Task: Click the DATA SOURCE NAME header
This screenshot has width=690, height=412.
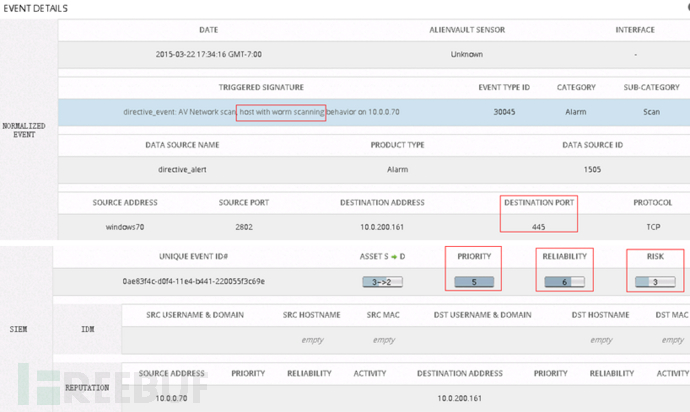Action: (182, 145)
